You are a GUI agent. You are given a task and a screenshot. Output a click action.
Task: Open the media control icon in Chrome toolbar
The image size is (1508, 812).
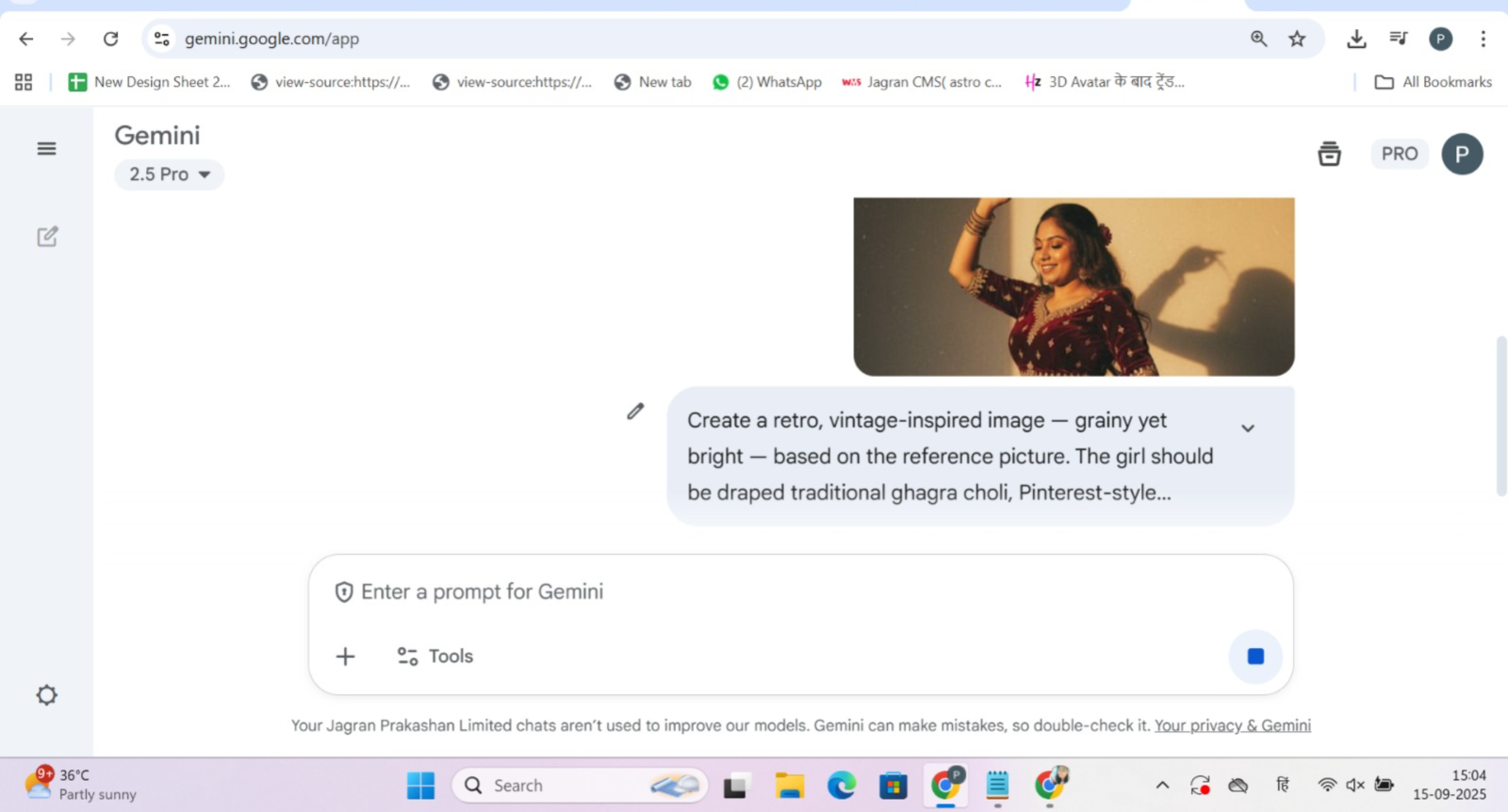pos(1399,39)
